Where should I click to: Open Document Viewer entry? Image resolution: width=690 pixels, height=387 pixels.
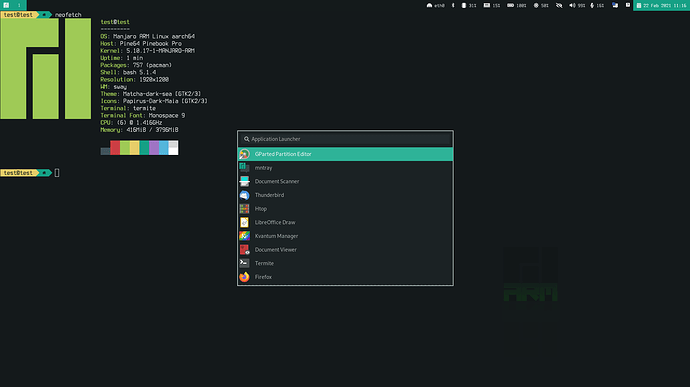point(345,250)
